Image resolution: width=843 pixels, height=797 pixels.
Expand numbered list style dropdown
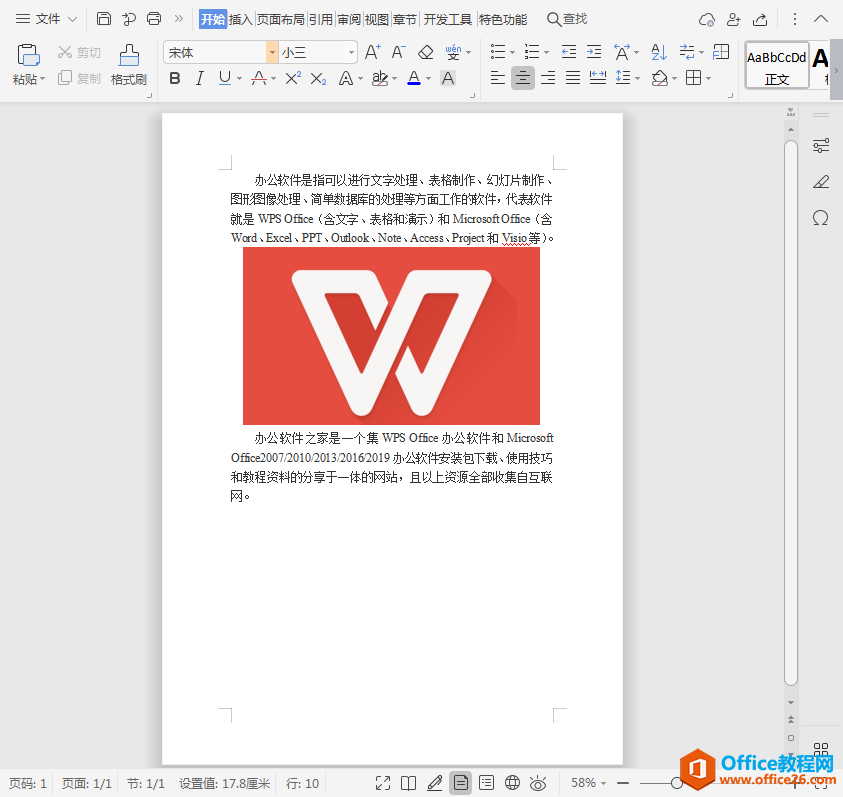546,53
